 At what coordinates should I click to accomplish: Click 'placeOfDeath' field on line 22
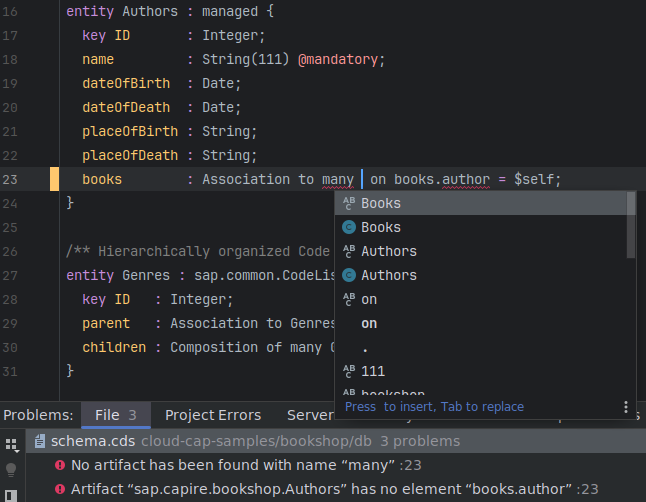(x=130, y=155)
